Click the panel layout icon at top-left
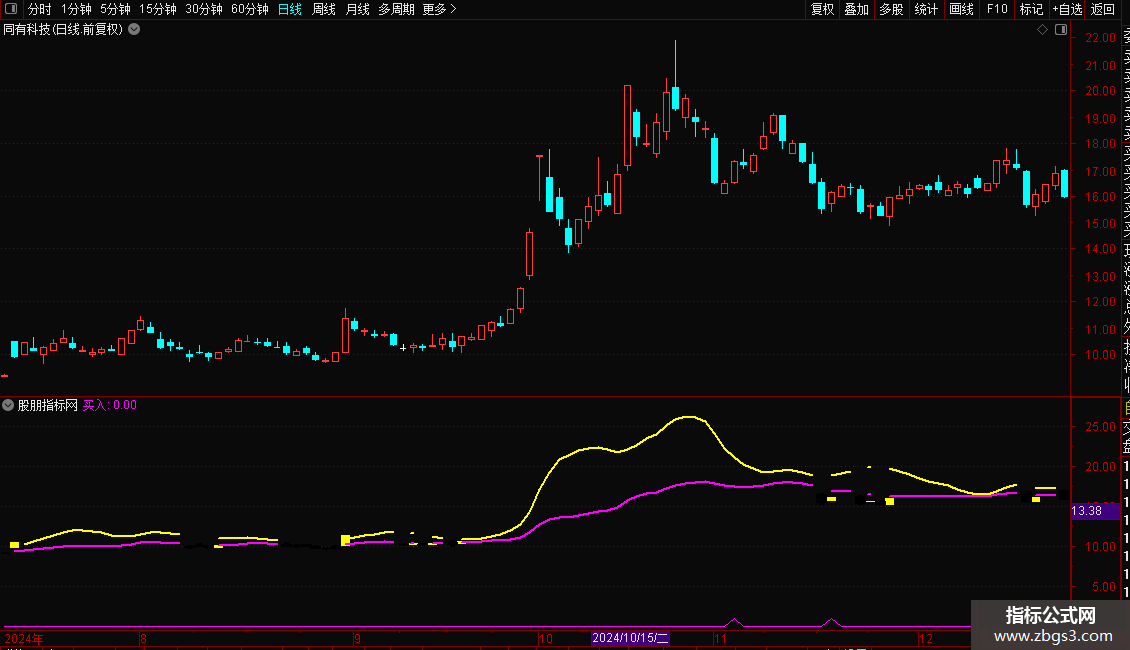This screenshot has width=1130, height=650. pos(11,9)
